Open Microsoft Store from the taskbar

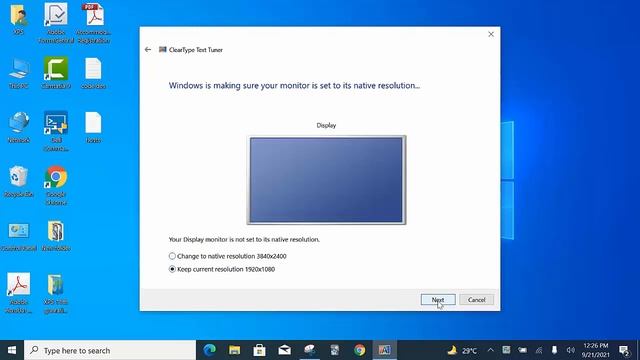click(260, 350)
